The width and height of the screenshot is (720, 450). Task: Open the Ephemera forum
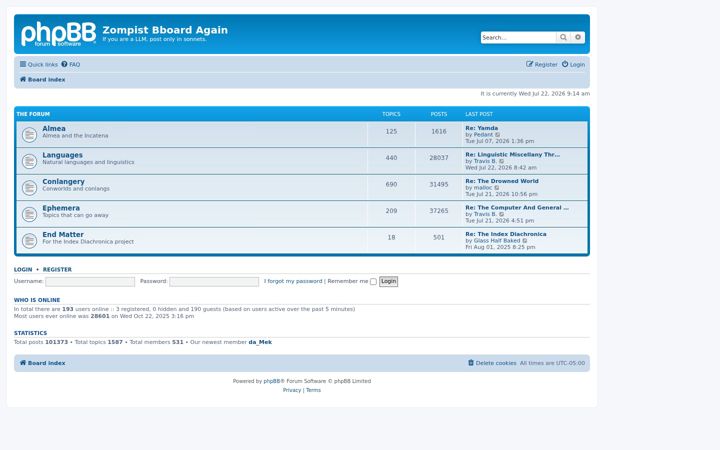click(61, 208)
